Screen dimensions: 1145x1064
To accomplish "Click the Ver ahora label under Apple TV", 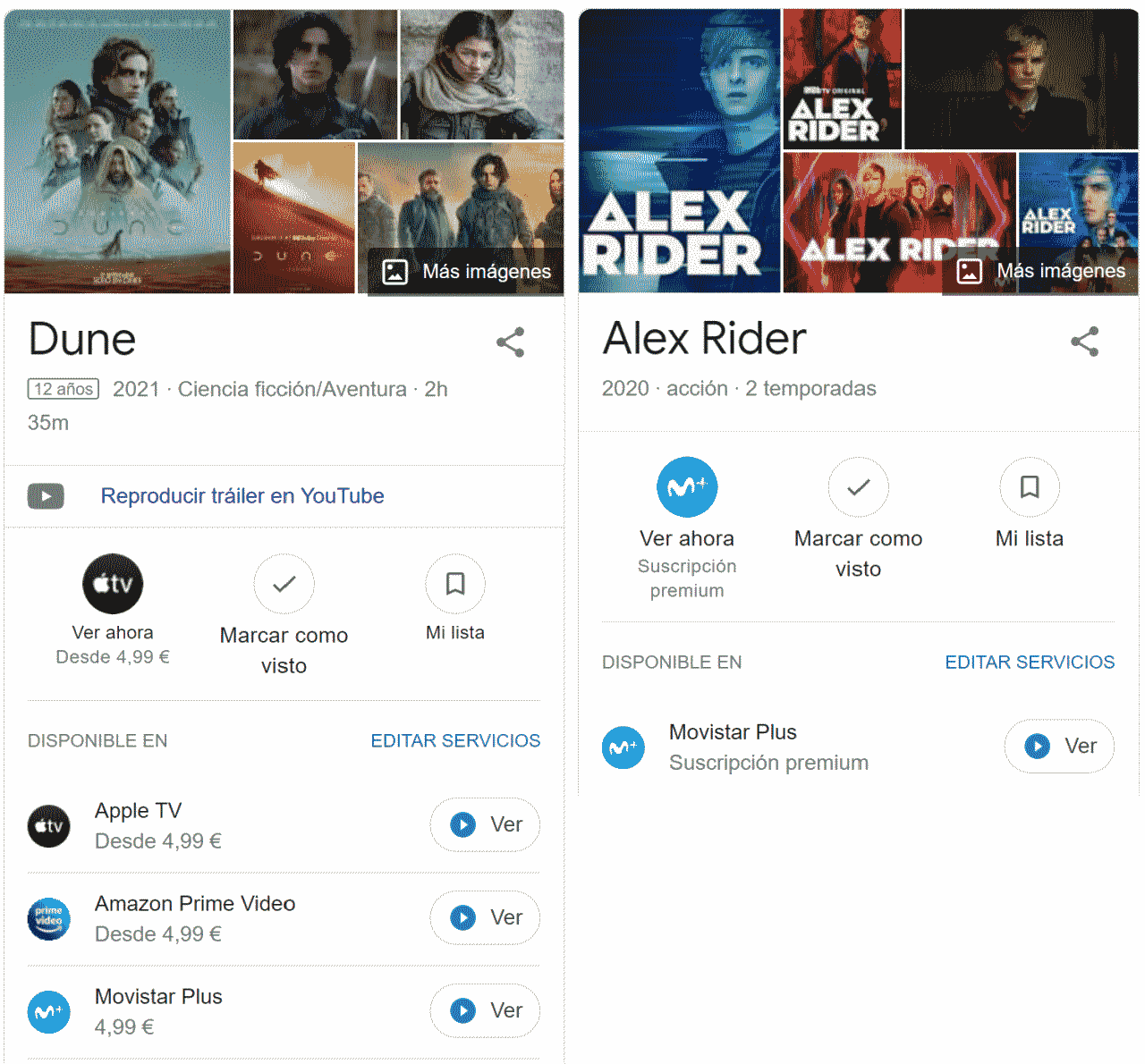I will [113, 632].
